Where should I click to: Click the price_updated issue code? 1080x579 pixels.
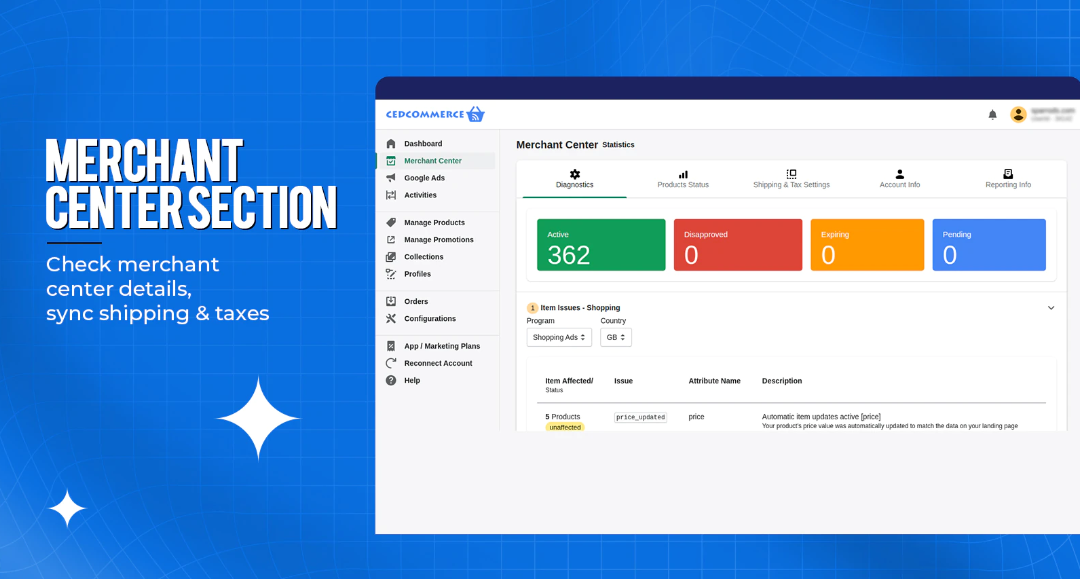641,417
